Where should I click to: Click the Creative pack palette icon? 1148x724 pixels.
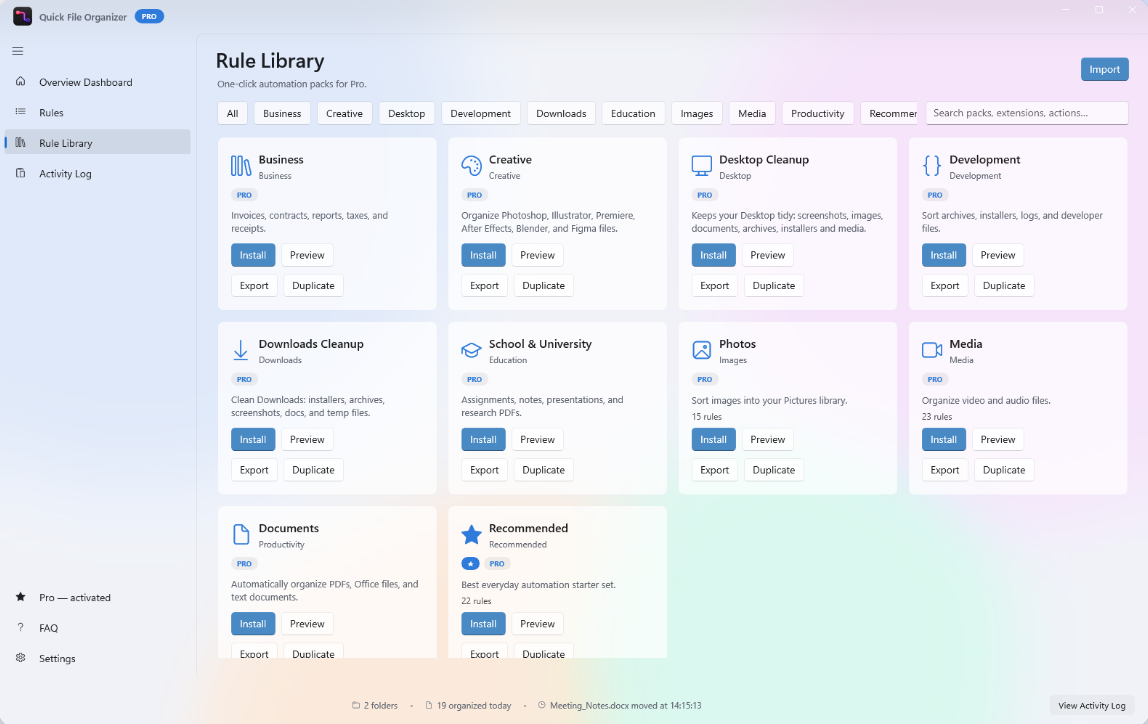(x=472, y=166)
